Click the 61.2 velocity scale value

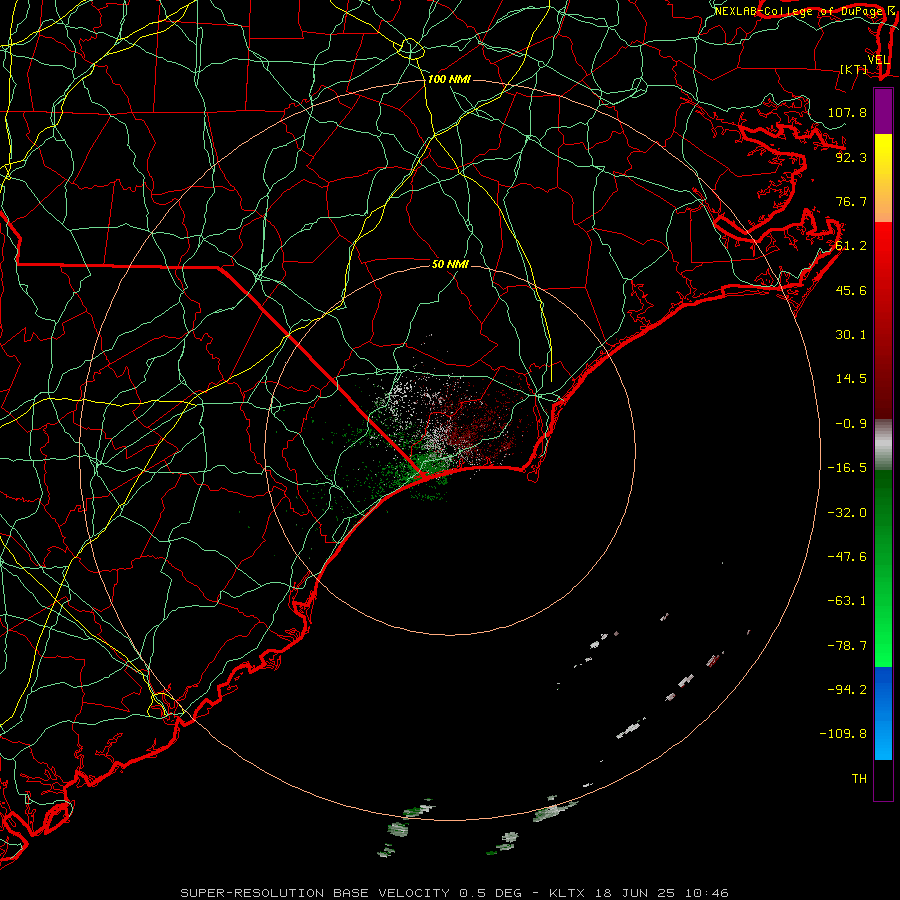coord(851,246)
